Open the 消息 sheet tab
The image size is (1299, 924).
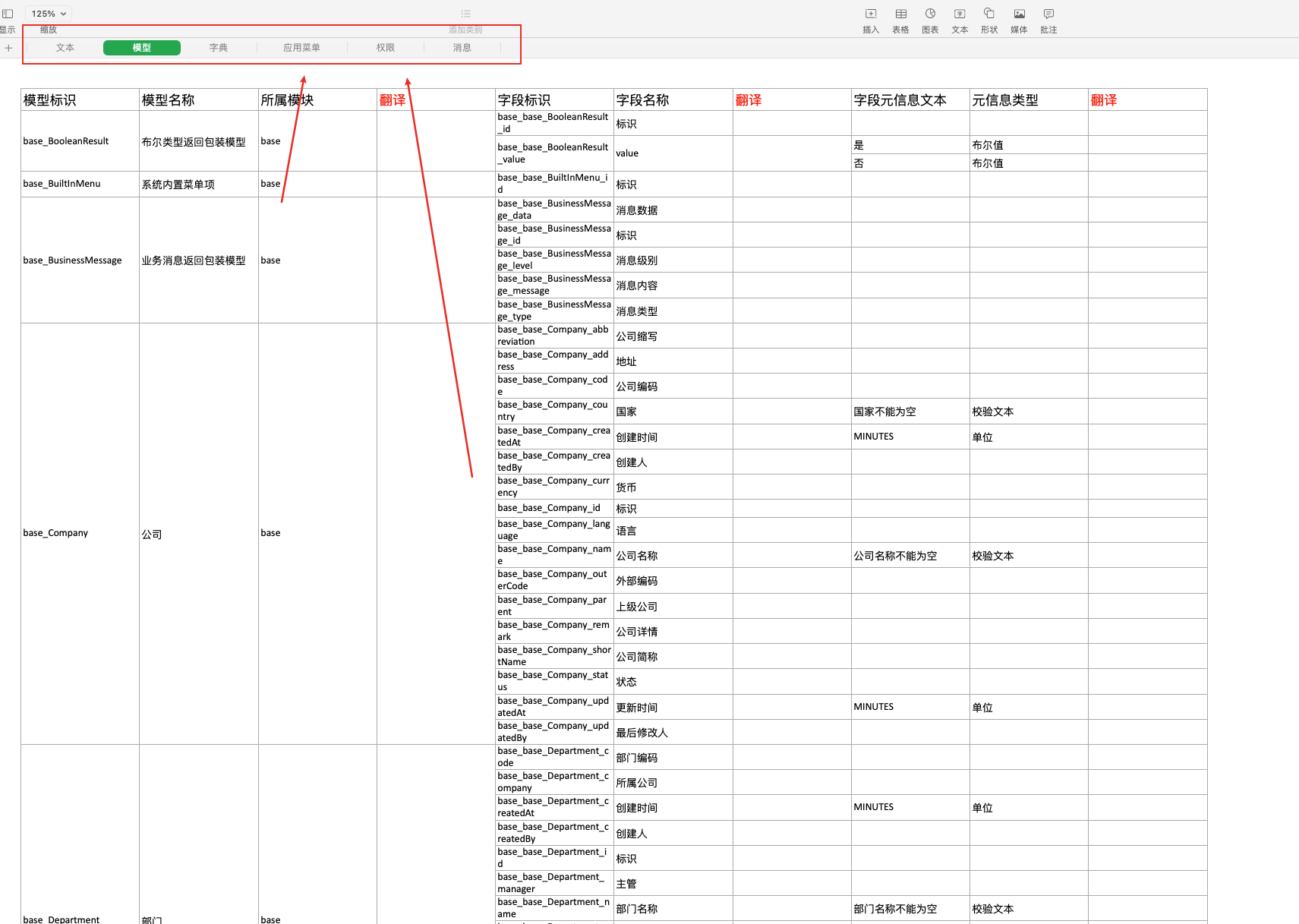tap(462, 48)
